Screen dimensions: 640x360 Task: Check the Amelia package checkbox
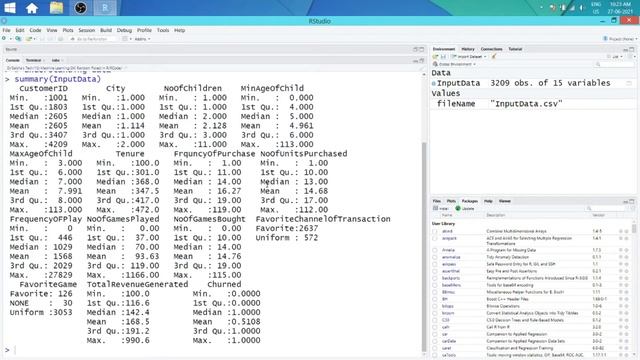click(435, 250)
